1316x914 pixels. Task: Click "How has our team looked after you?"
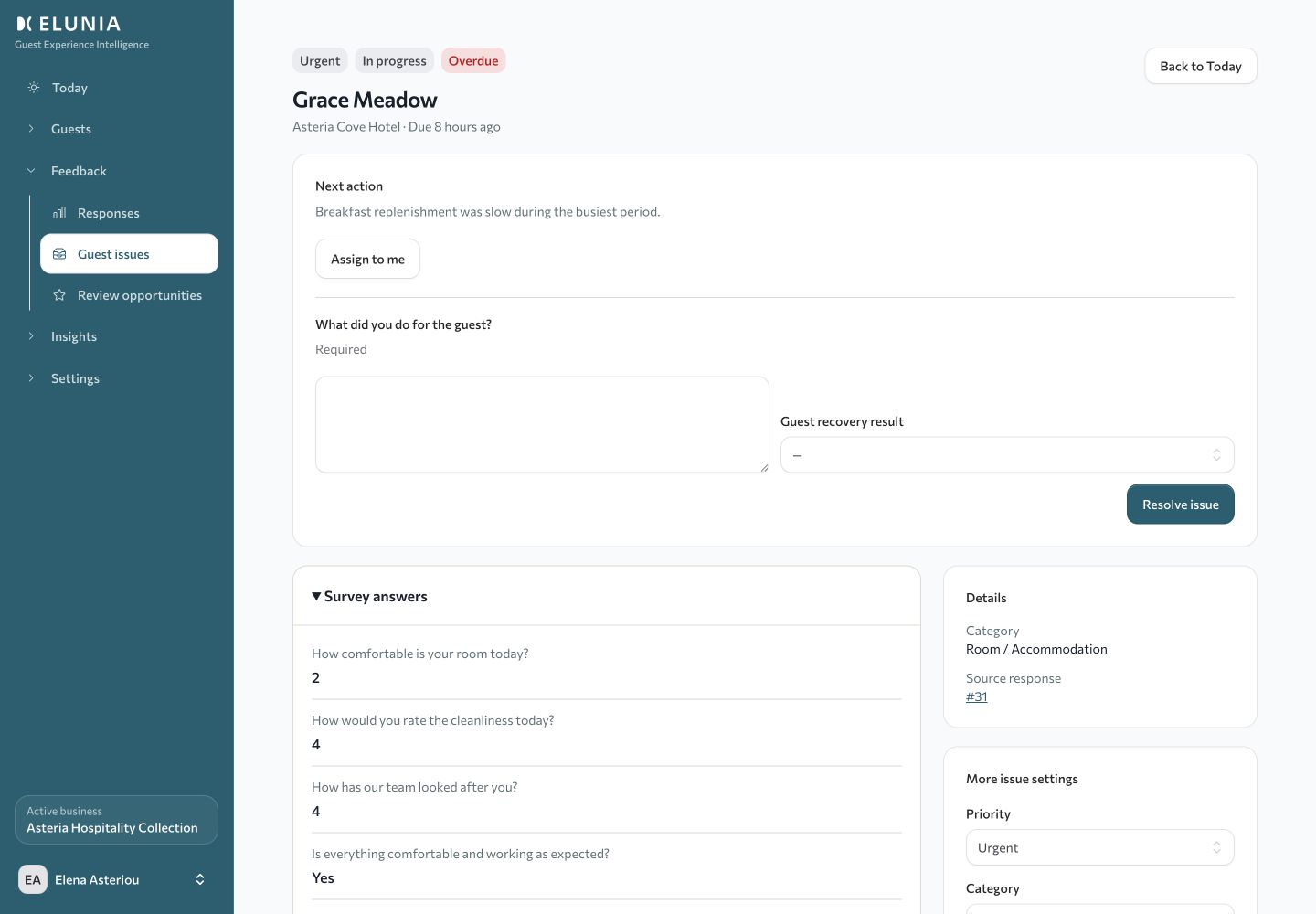[415, 787]
